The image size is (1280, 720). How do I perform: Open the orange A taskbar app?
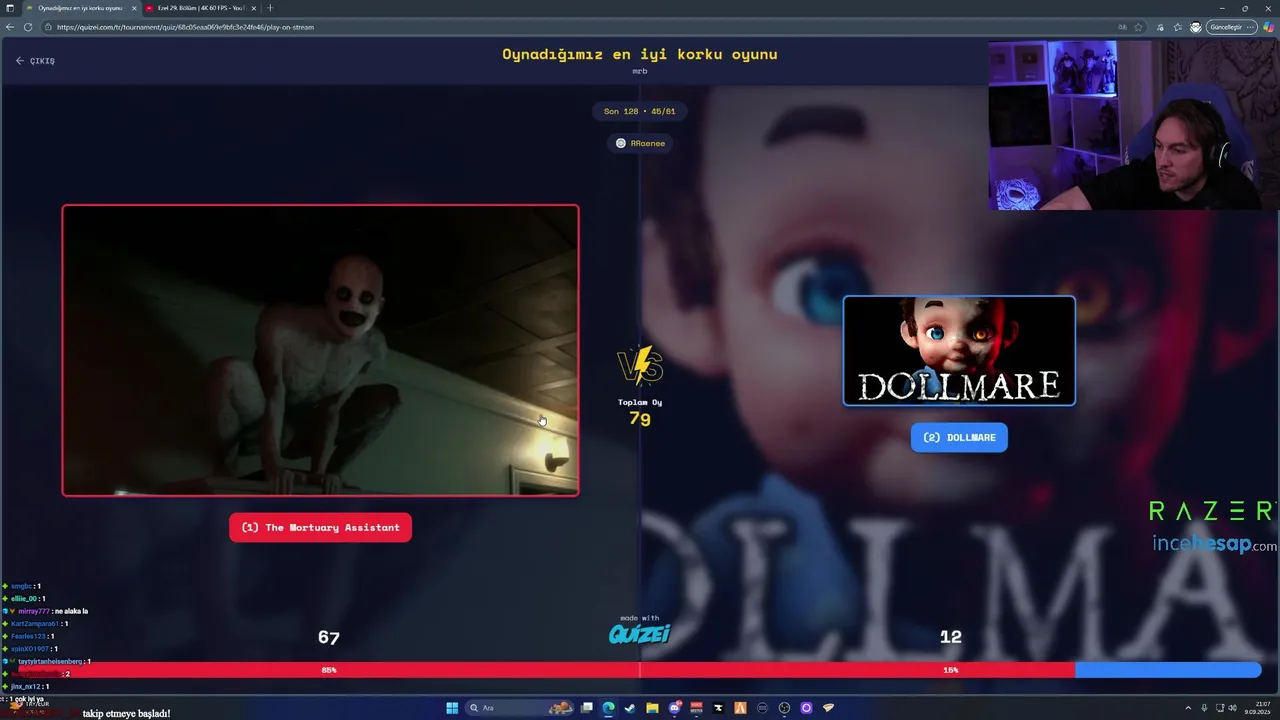click(740, 708)
